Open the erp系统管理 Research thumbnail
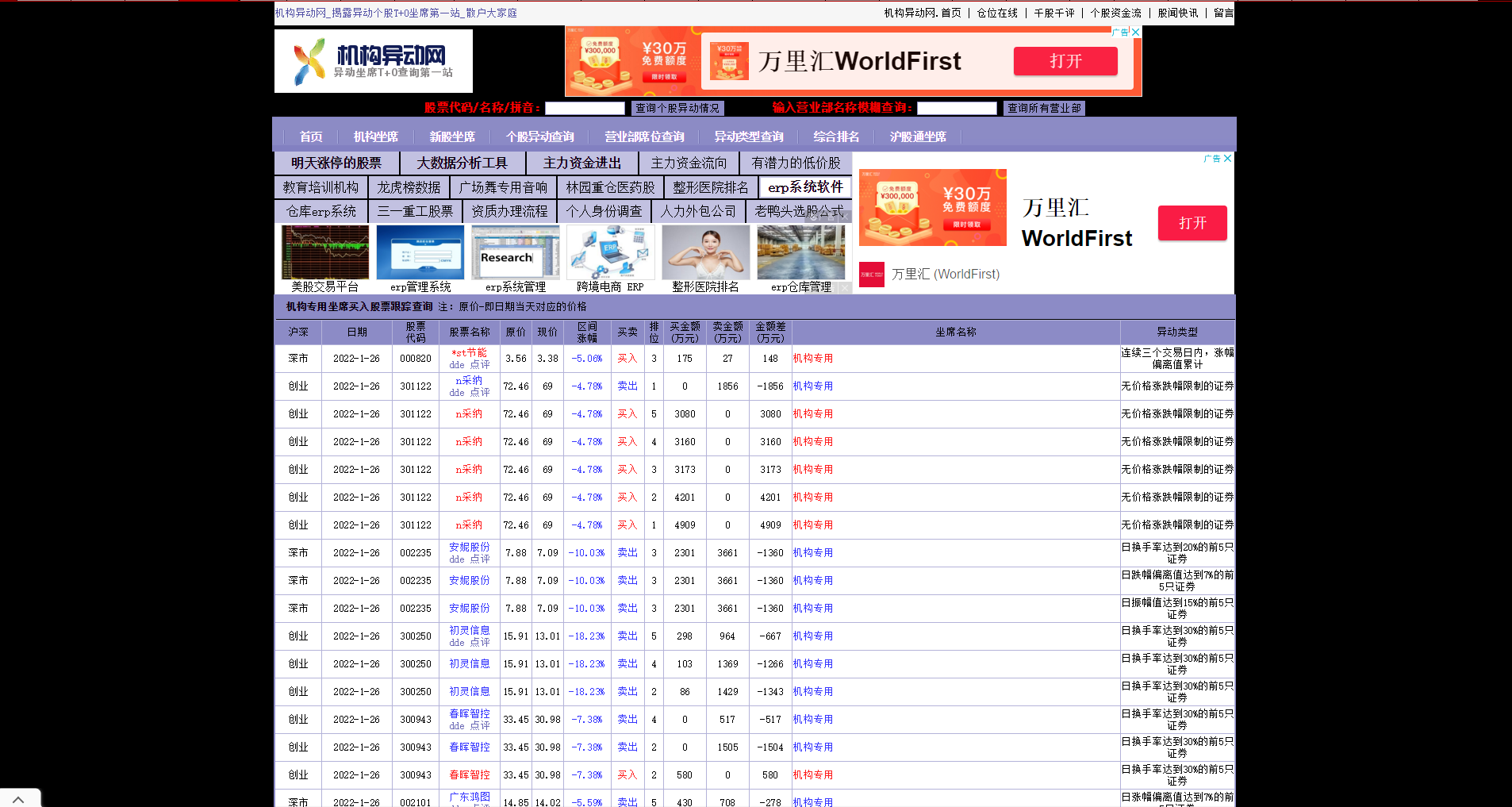 [x=516, y=252]
